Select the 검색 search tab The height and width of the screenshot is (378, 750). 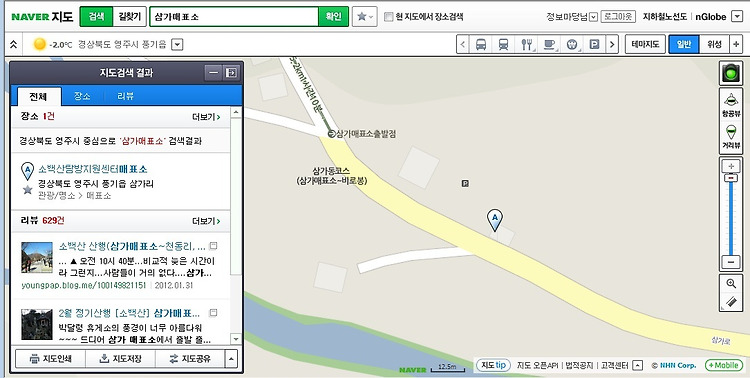(96, 17)
